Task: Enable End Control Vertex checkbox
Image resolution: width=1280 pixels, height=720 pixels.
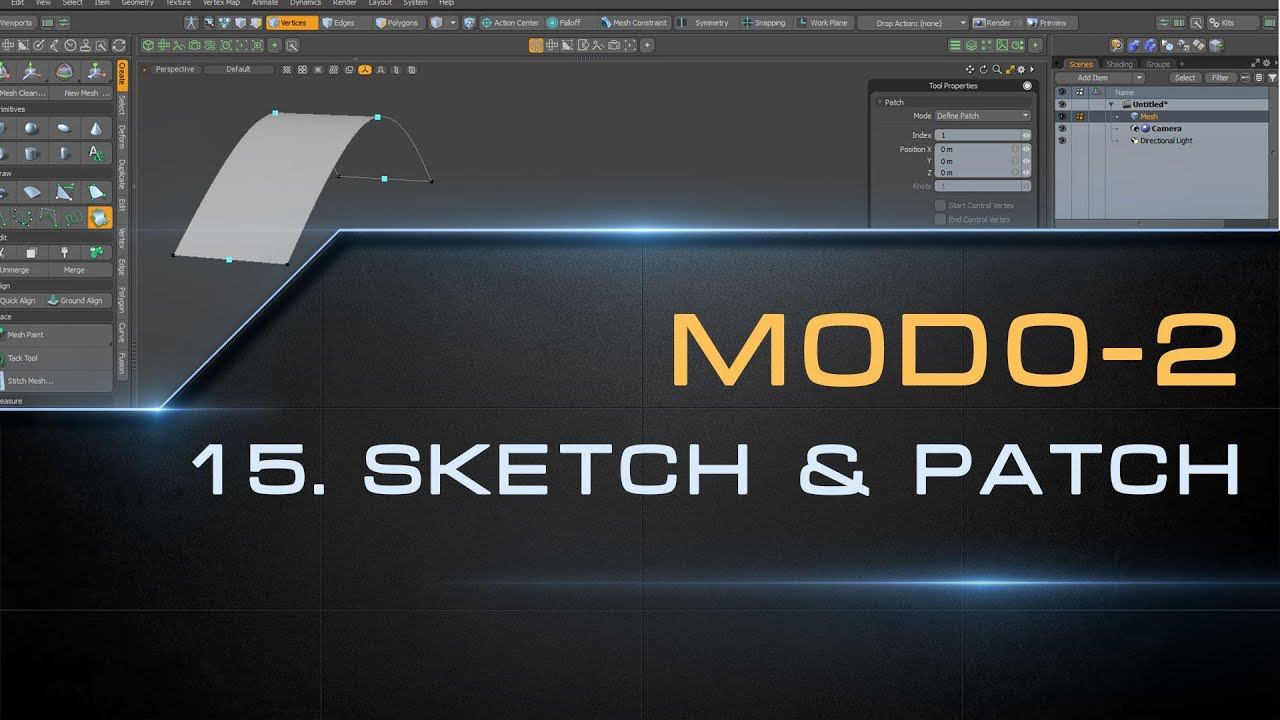Action: (x=940, y=219)
